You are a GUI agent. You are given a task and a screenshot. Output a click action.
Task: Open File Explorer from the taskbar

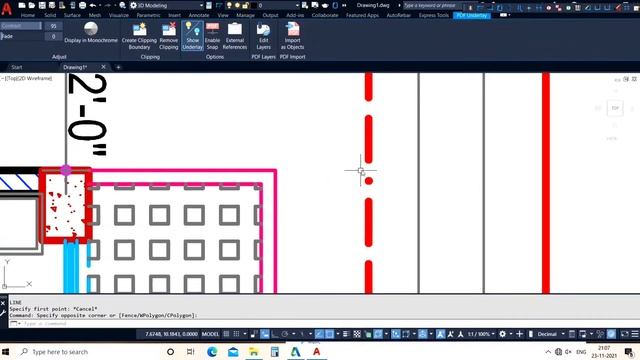pyautogui.click(x=253, y=351)
